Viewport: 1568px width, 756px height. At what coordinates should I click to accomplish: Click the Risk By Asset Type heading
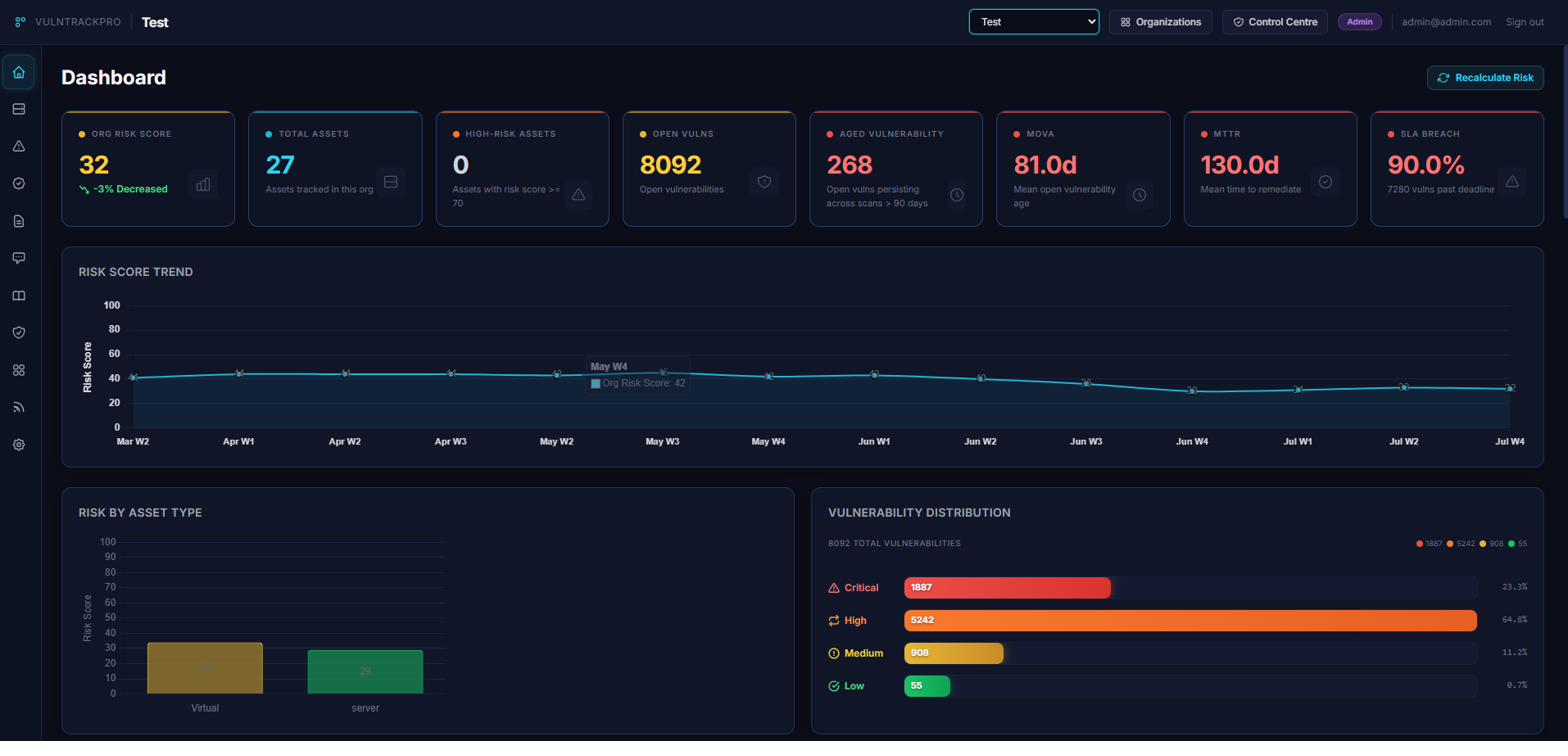[140, 512]
